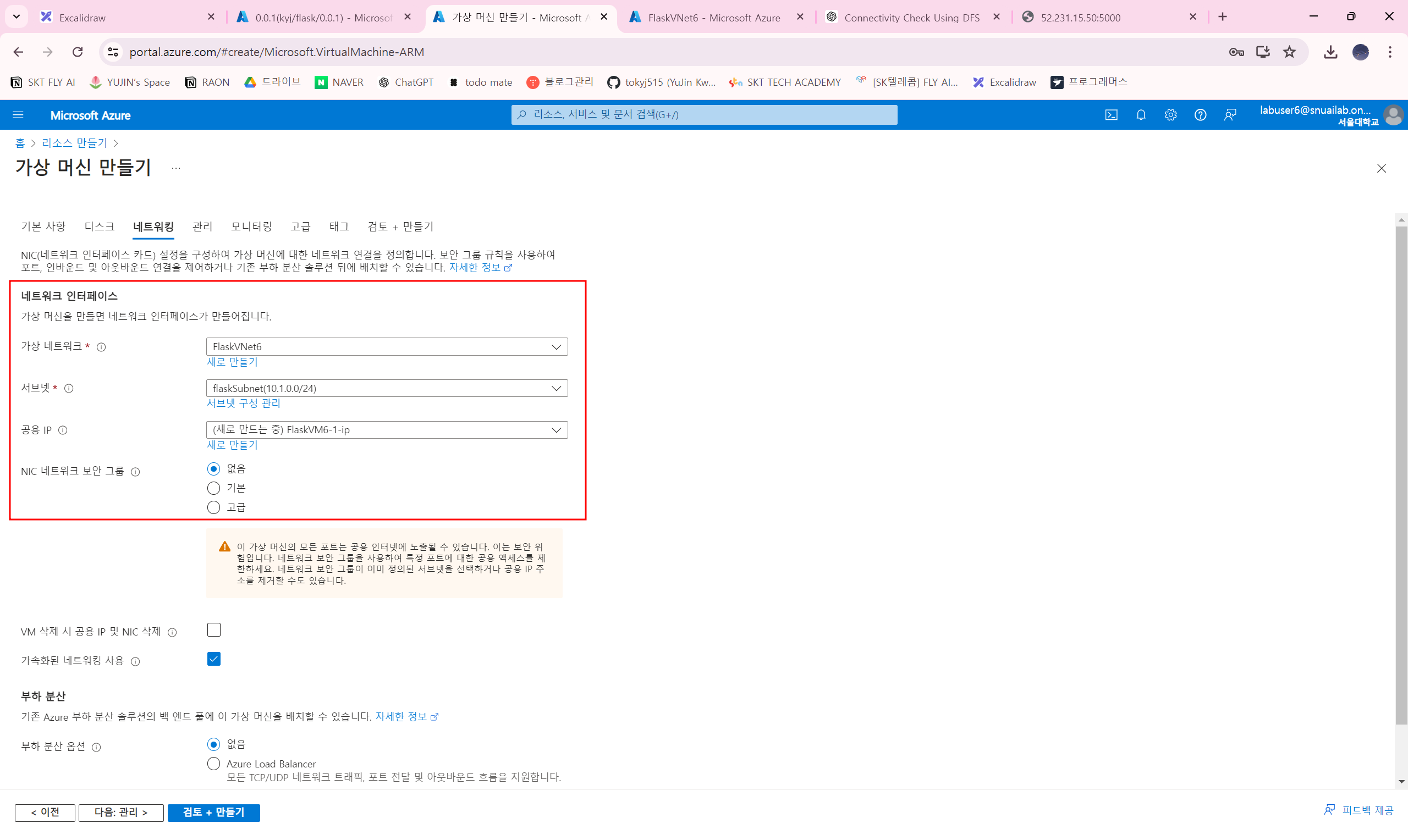Check VM 삭제 시 공용 IP 및 NIC 삭제
Viewport: 1408px width, 840px height.
(x=213, y=630)
